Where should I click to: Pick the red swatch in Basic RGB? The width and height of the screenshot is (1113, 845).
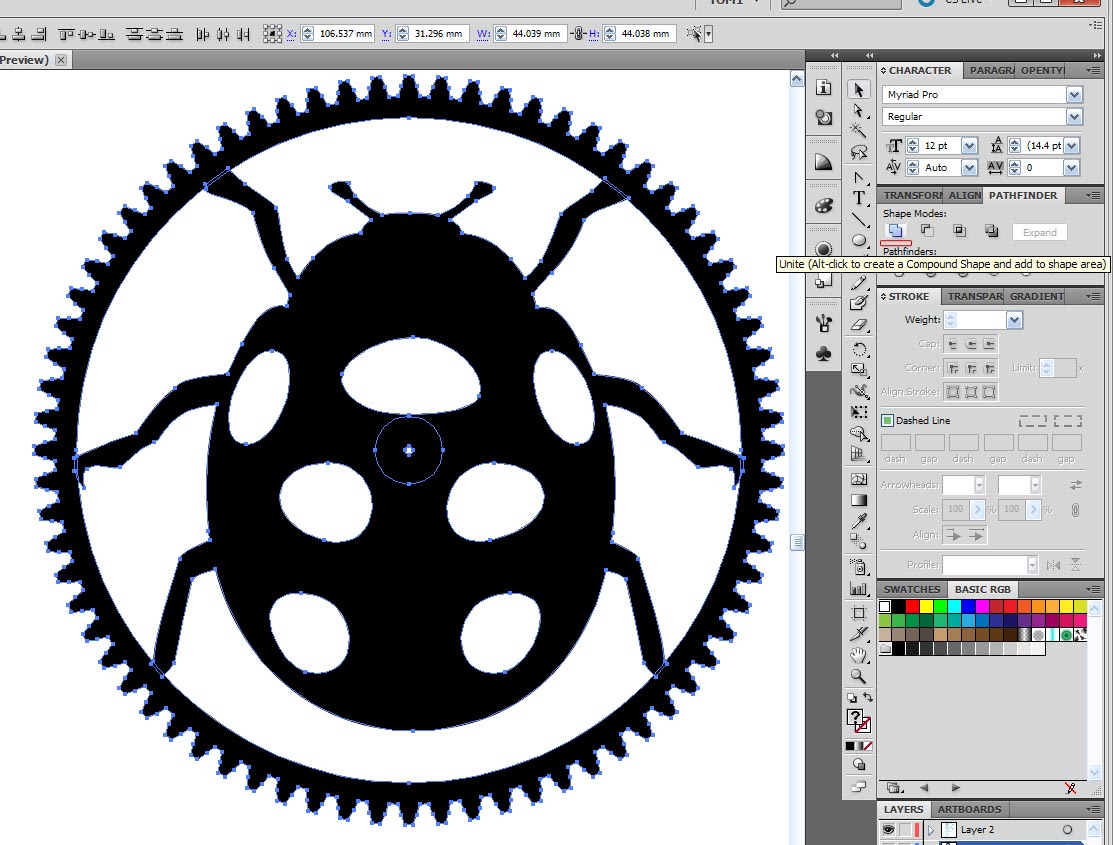pyautogui.click(x=913, y=606)
